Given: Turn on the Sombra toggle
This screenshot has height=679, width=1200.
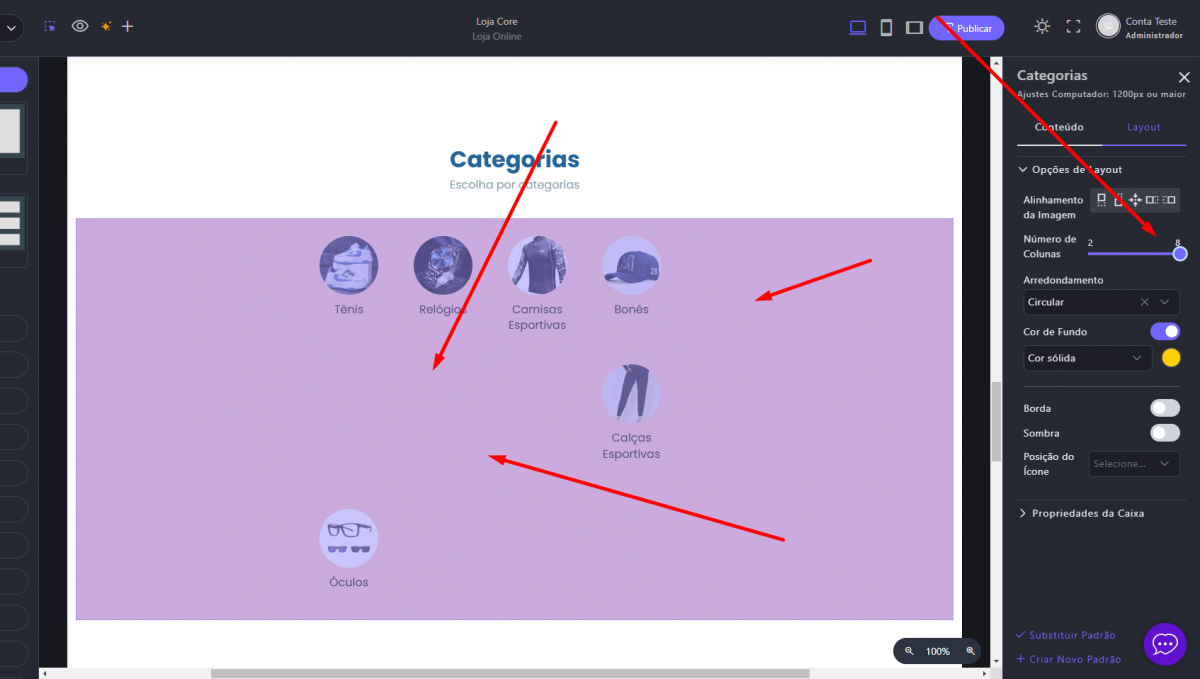Looking at the screenshot, I should click(x=1165, y=433).
